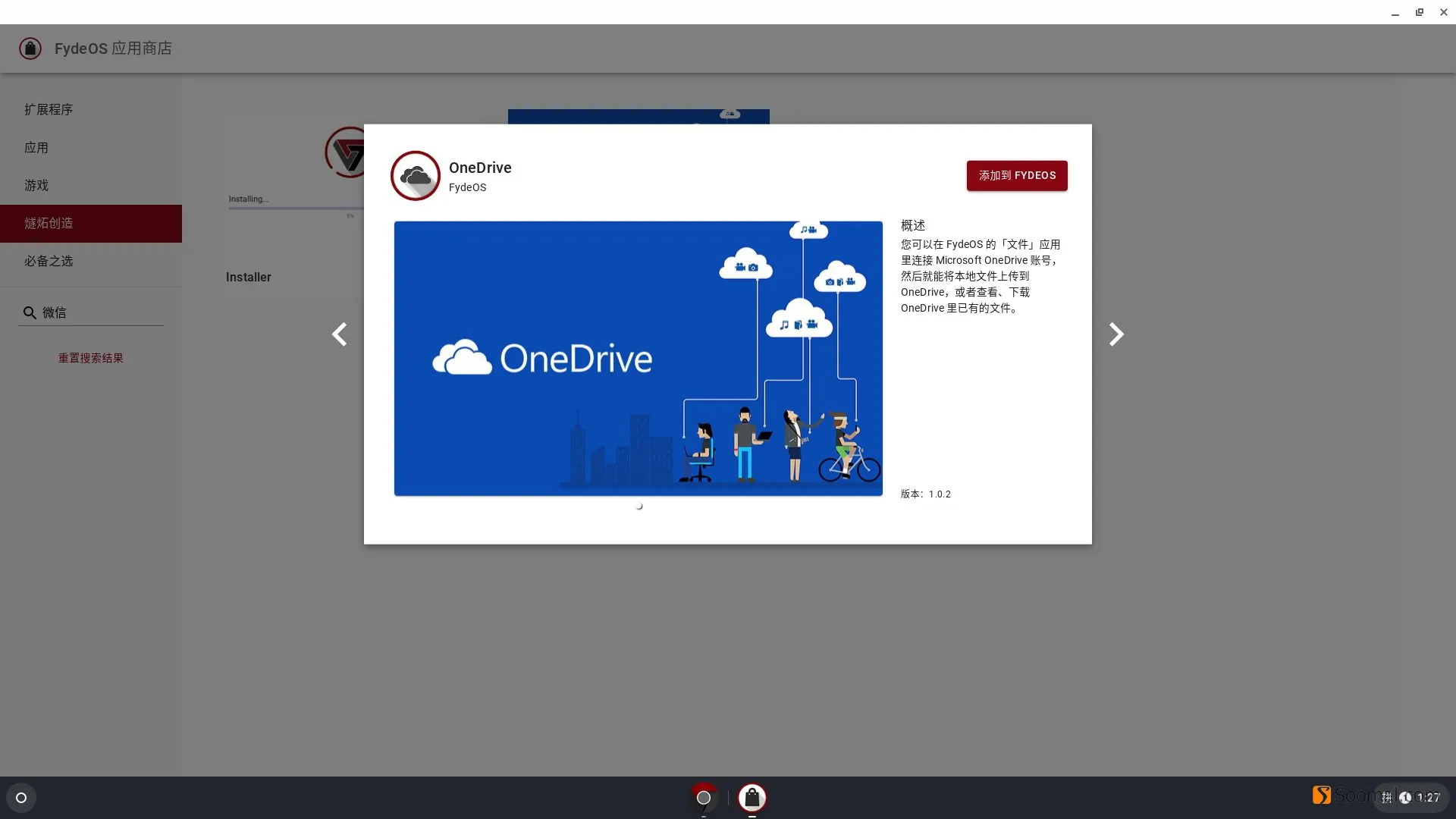Open the 扩展程序 category
Viewport: 1456px width, 819px height.
(91, 110)
